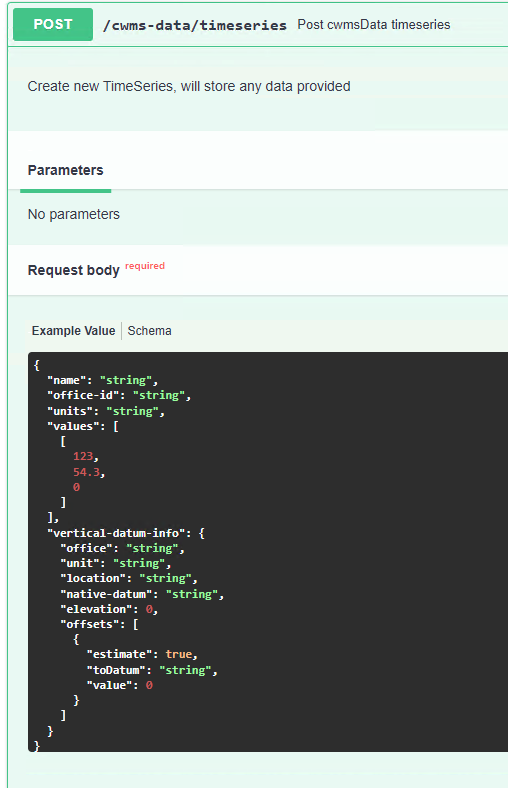Click the 123 value in values array
This screenshot has width=508, height=788.
click(x=83, y=456)
